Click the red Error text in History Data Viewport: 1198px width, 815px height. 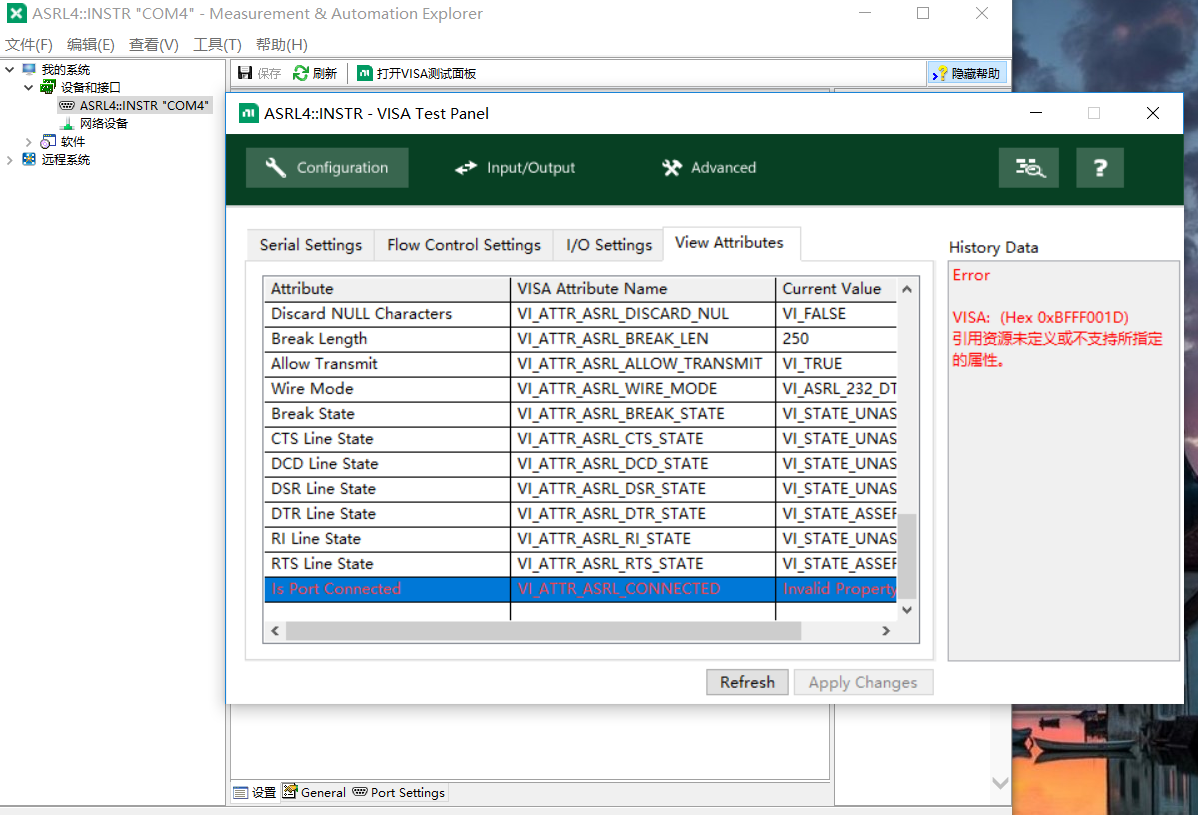click(x=971, y=275)
